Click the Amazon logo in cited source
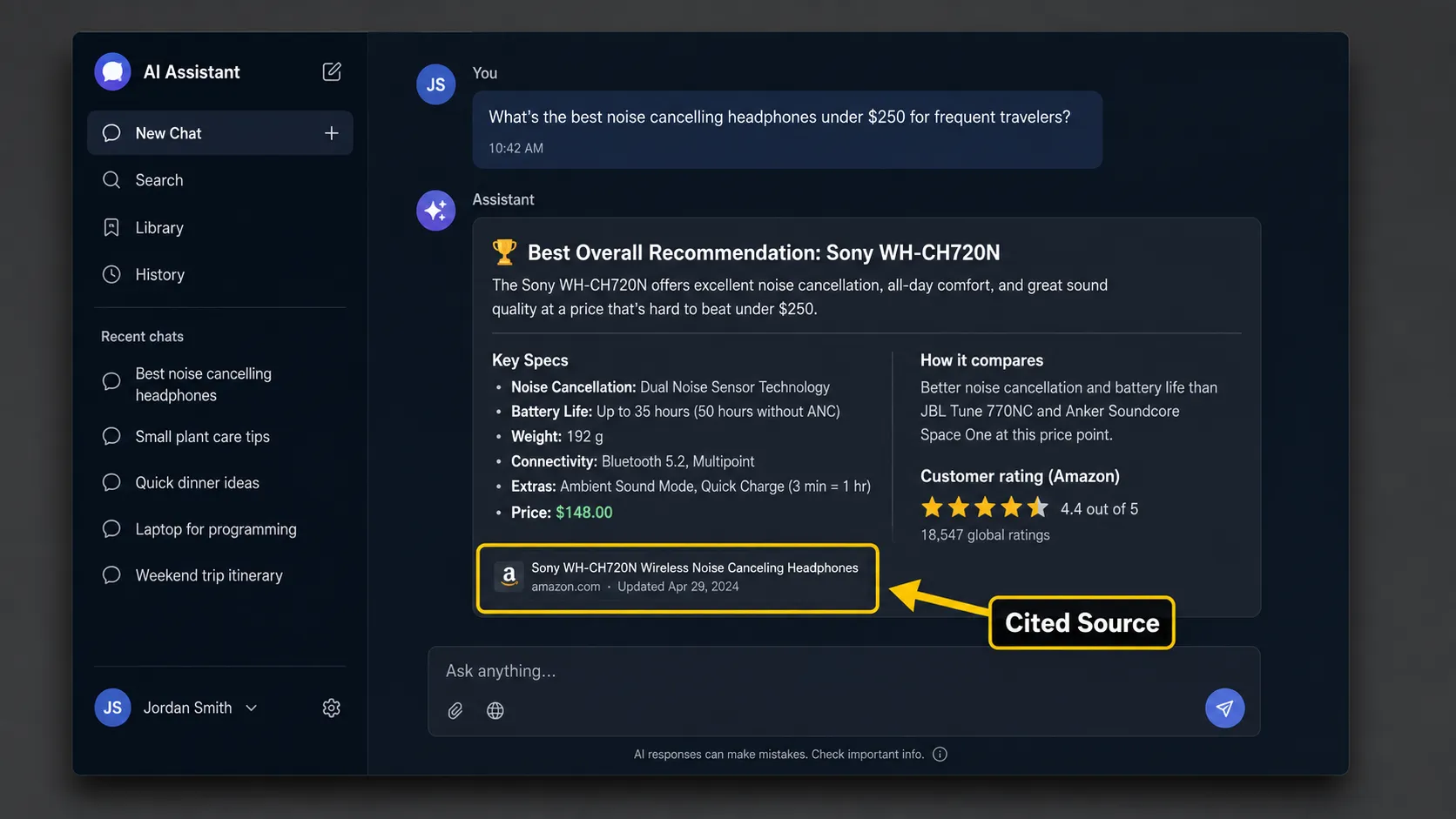 509,576
